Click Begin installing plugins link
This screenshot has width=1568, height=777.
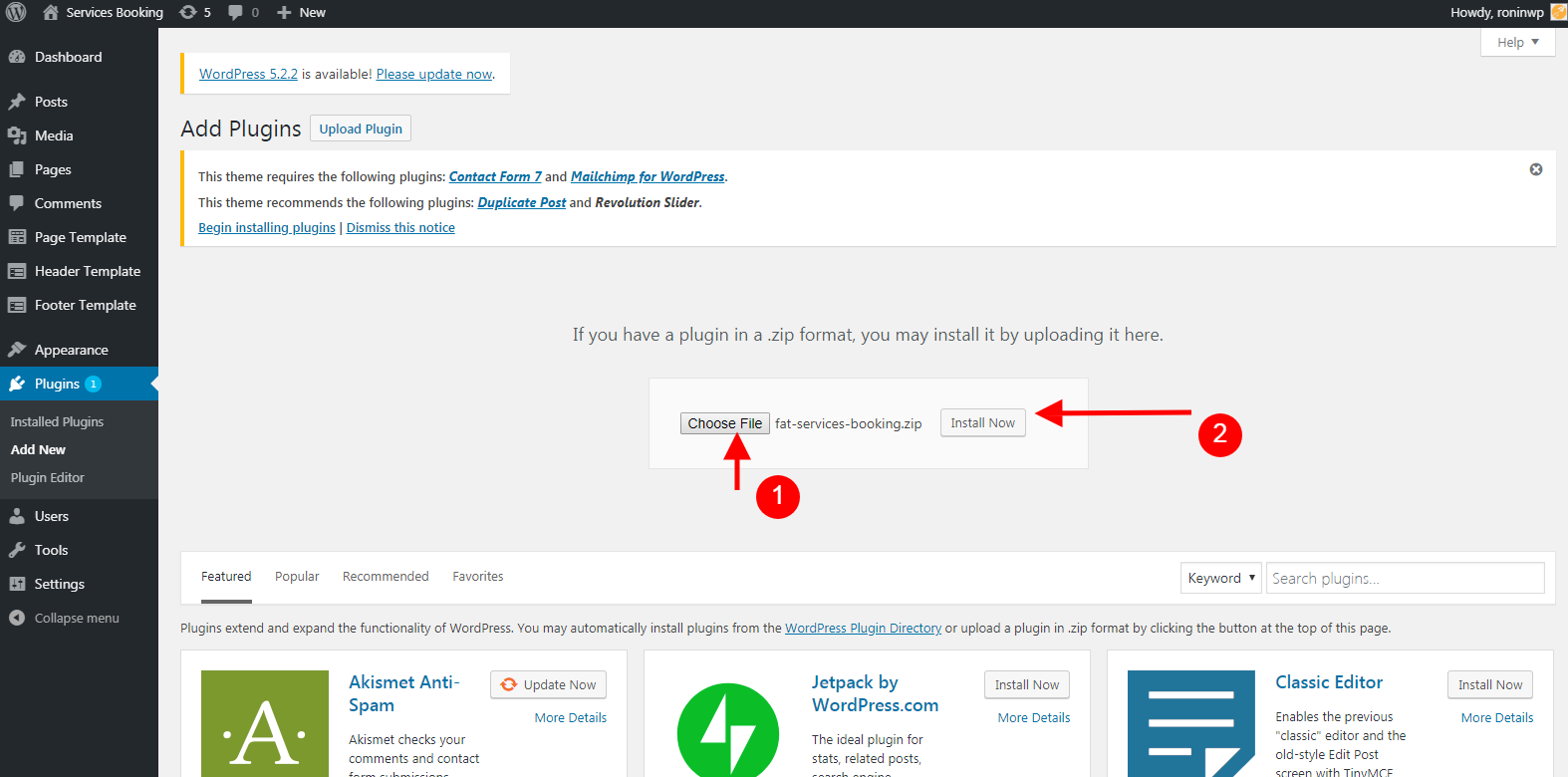click(267, 227)
